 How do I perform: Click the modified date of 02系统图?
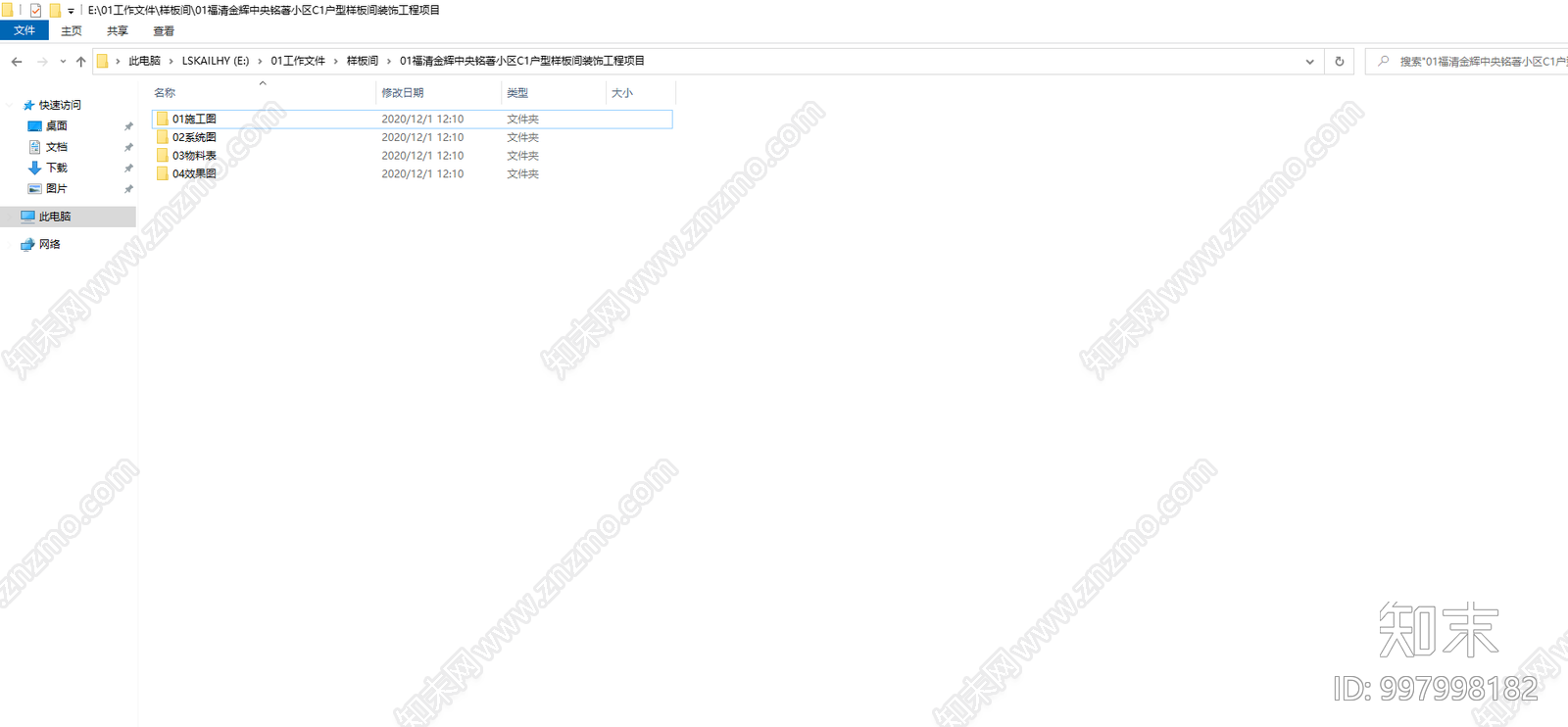422,137
